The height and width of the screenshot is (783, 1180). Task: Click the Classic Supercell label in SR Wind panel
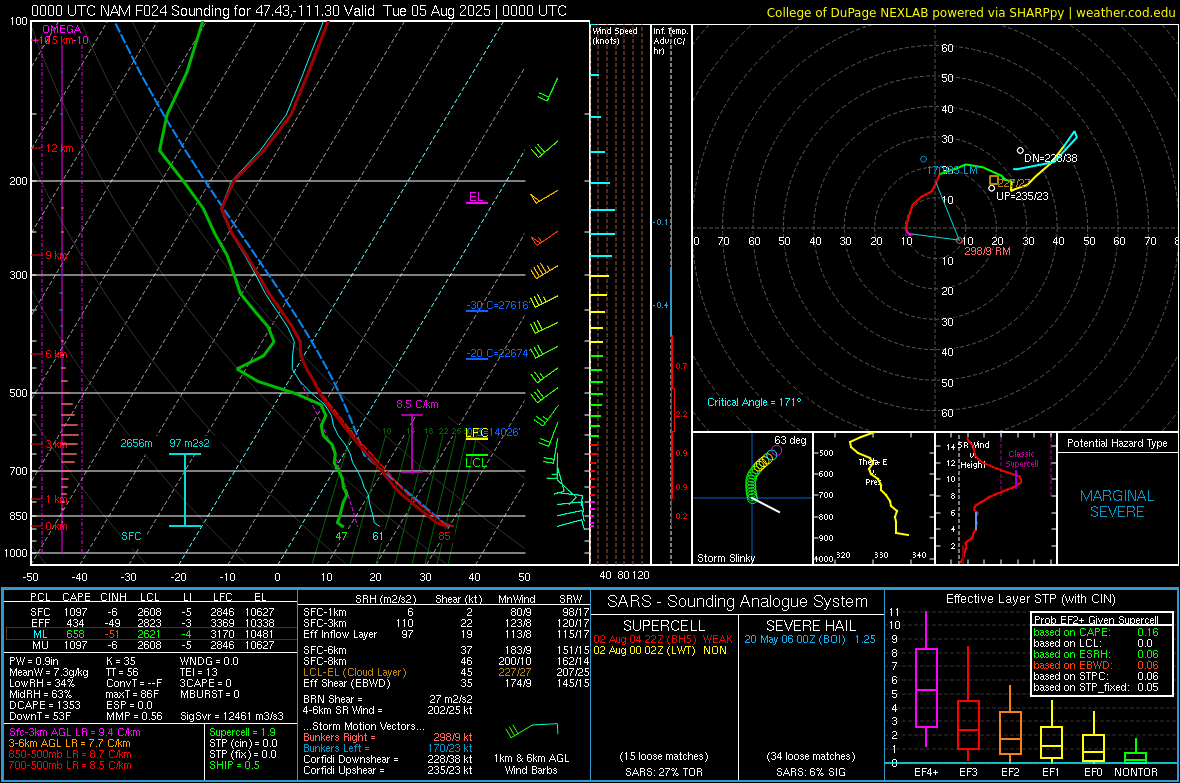click(1021, 459)
